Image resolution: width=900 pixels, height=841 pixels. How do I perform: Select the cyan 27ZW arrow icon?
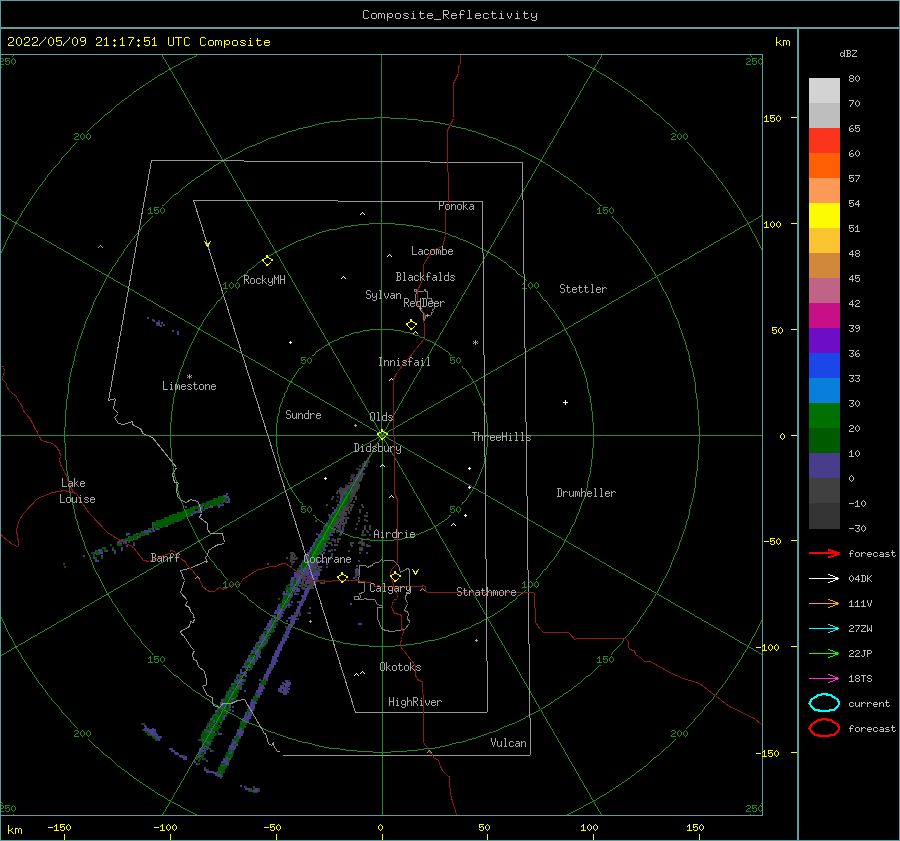point(824,629)
